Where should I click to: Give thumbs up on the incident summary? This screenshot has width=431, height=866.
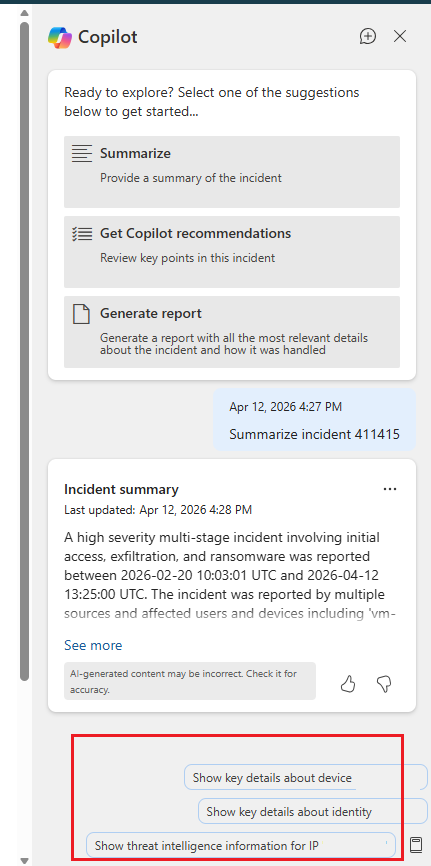[348, 685]
